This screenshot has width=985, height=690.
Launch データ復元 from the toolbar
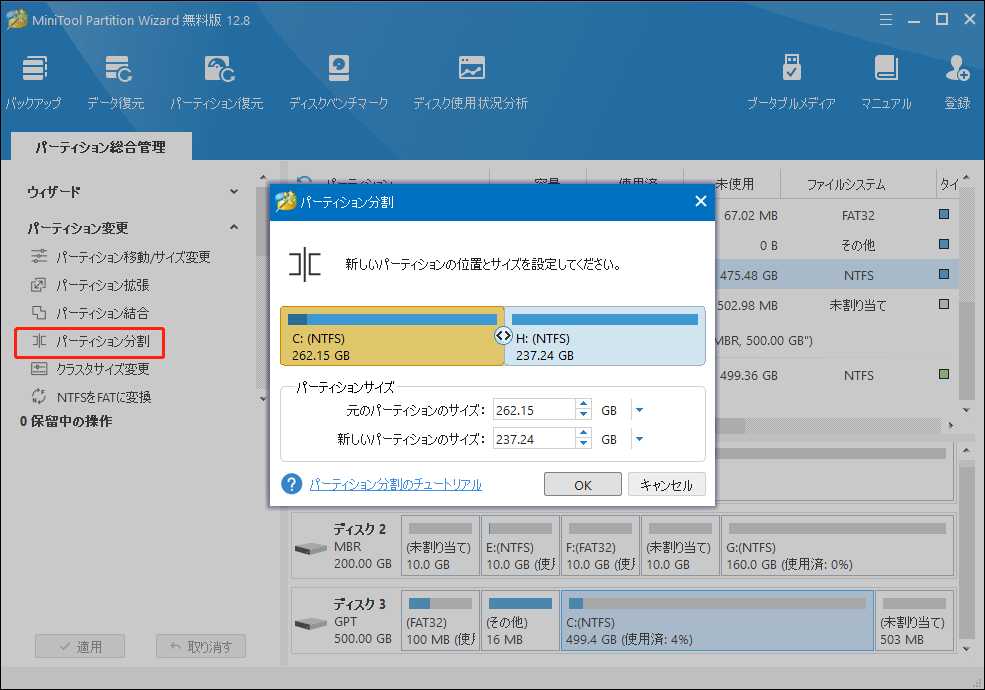coord(116,82)
